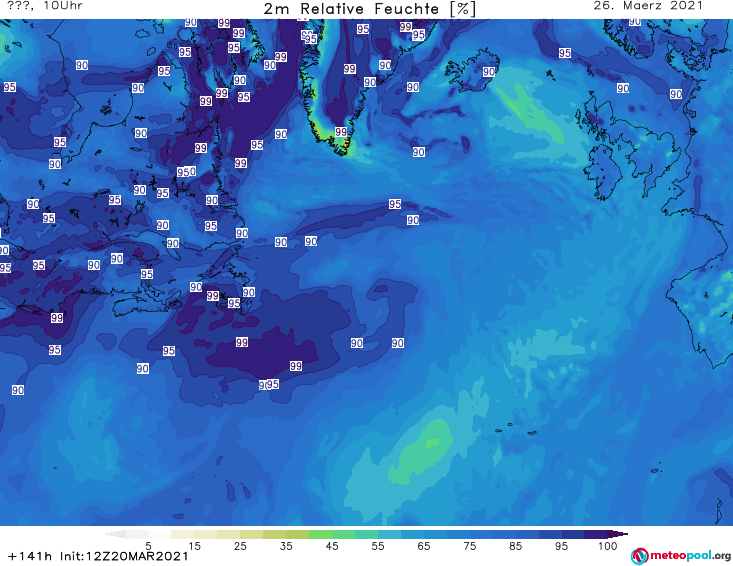The width and height of the screenshot is (733, 566).
Task: Click the legend value "15"
Action: click(x=194, y=546)
